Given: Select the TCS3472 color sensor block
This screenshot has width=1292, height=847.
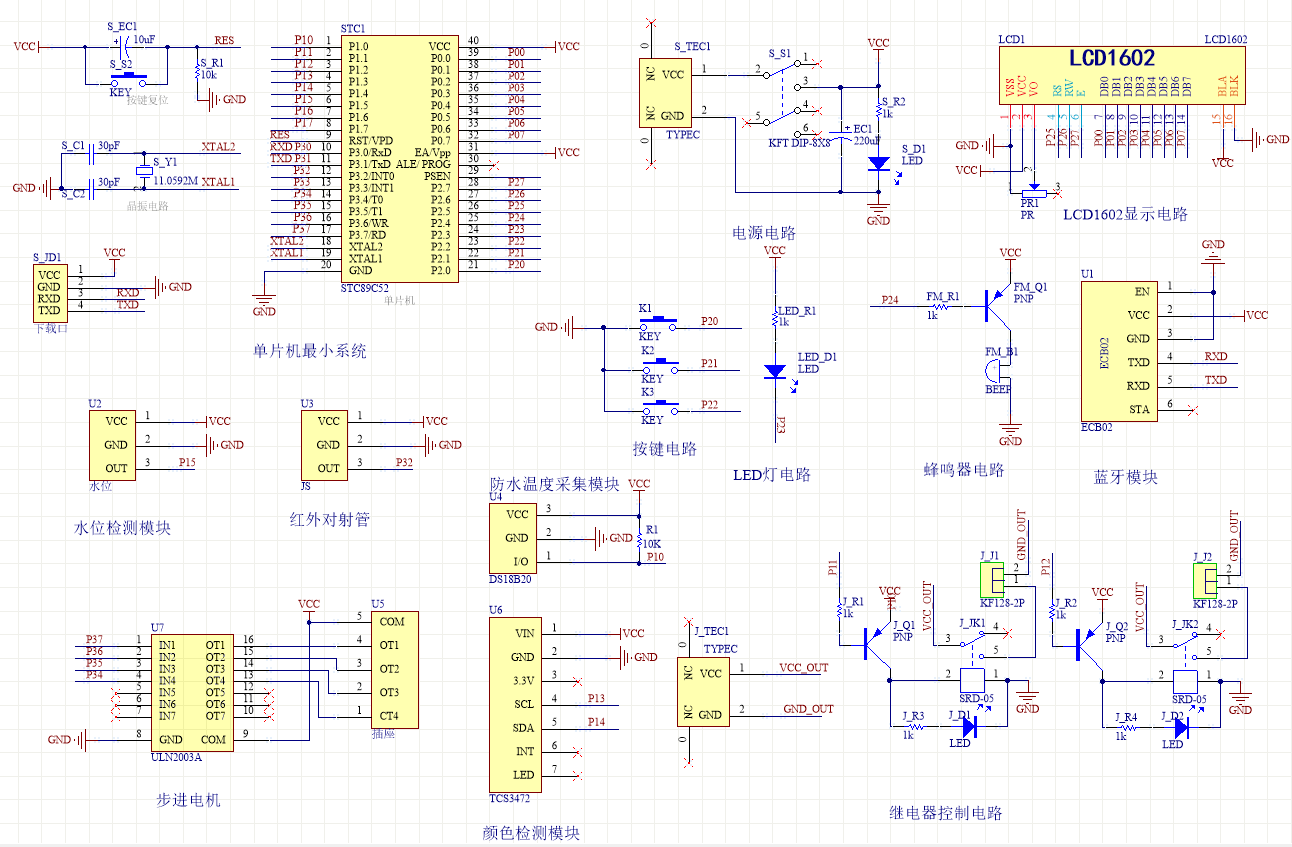Looking at the screenshot, I should point(515,704).
